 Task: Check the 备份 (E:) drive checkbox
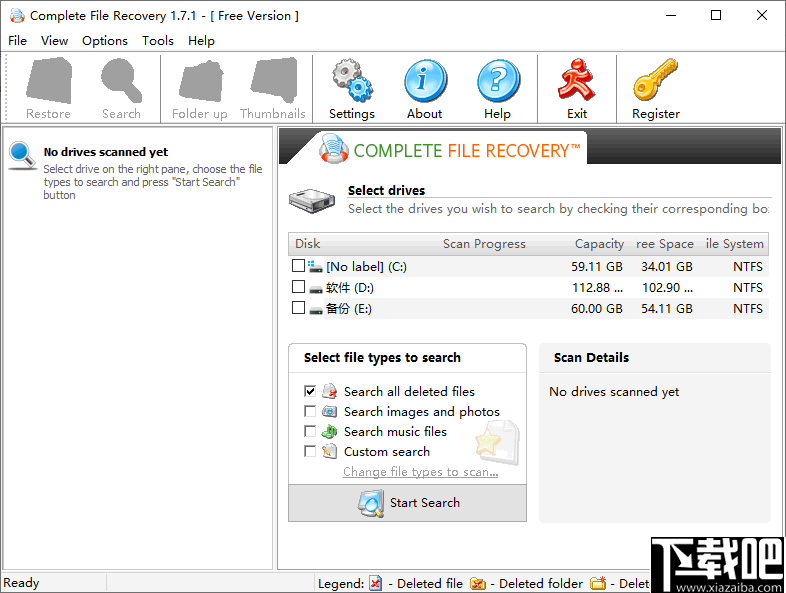coord(298,307)
